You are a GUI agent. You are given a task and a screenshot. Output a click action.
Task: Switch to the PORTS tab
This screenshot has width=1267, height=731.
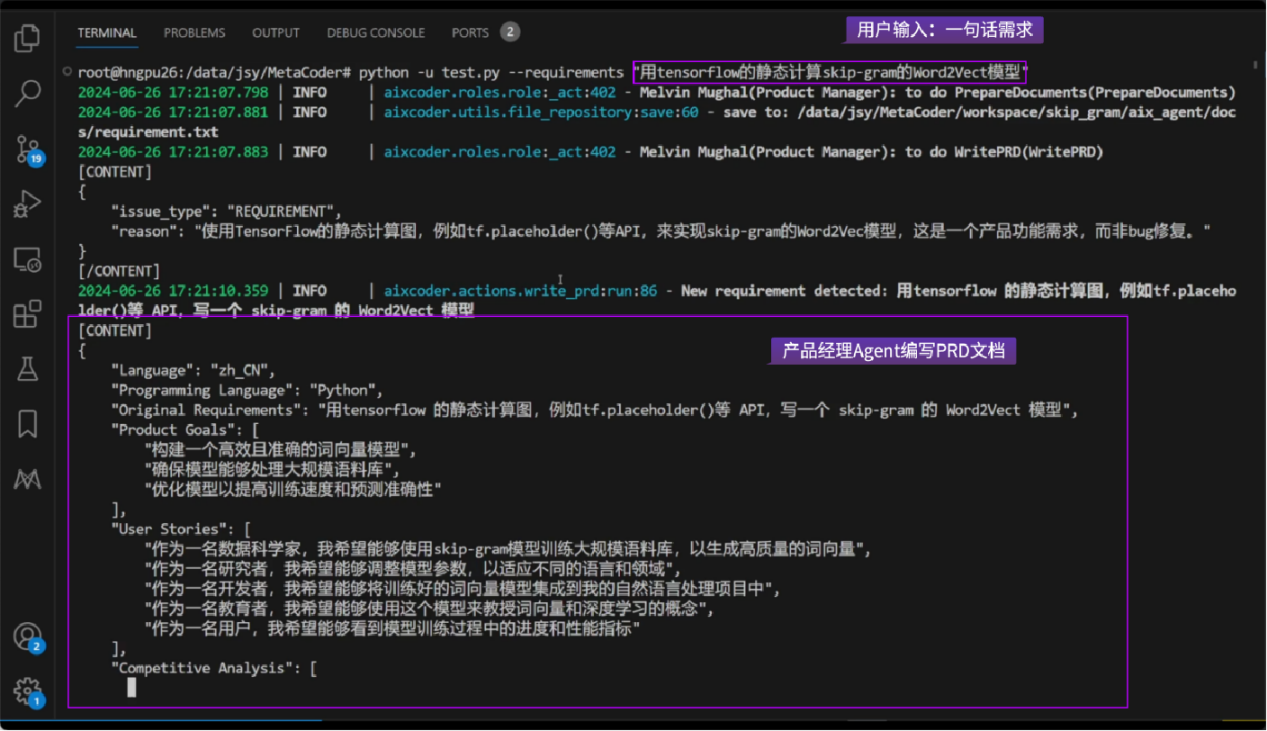coord(470,33)
